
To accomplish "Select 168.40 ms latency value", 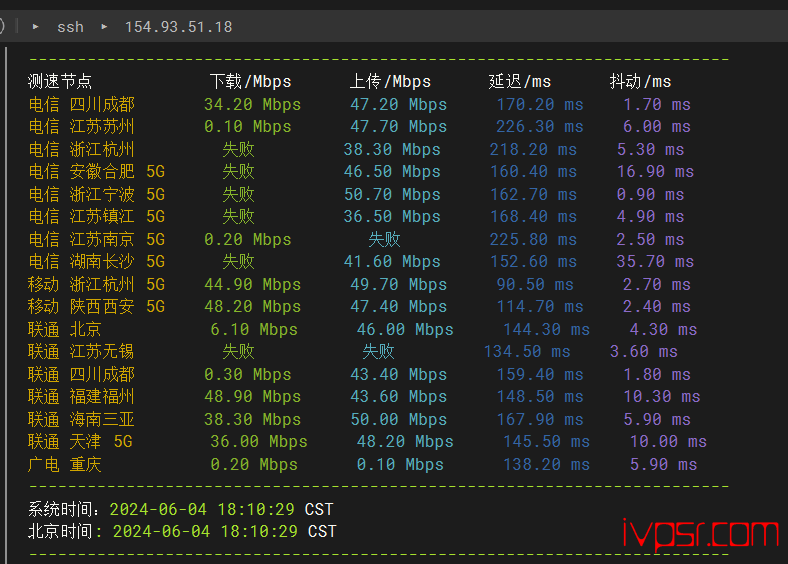I will coord(533,217).
